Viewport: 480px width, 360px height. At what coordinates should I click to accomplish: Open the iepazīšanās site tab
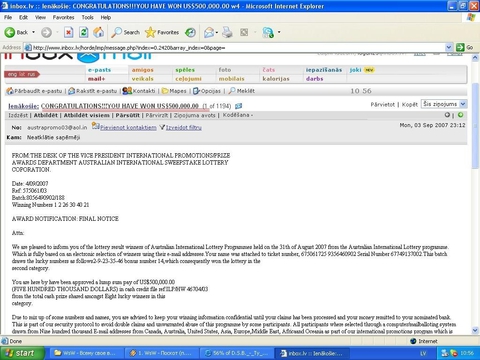tap(324, 70)
